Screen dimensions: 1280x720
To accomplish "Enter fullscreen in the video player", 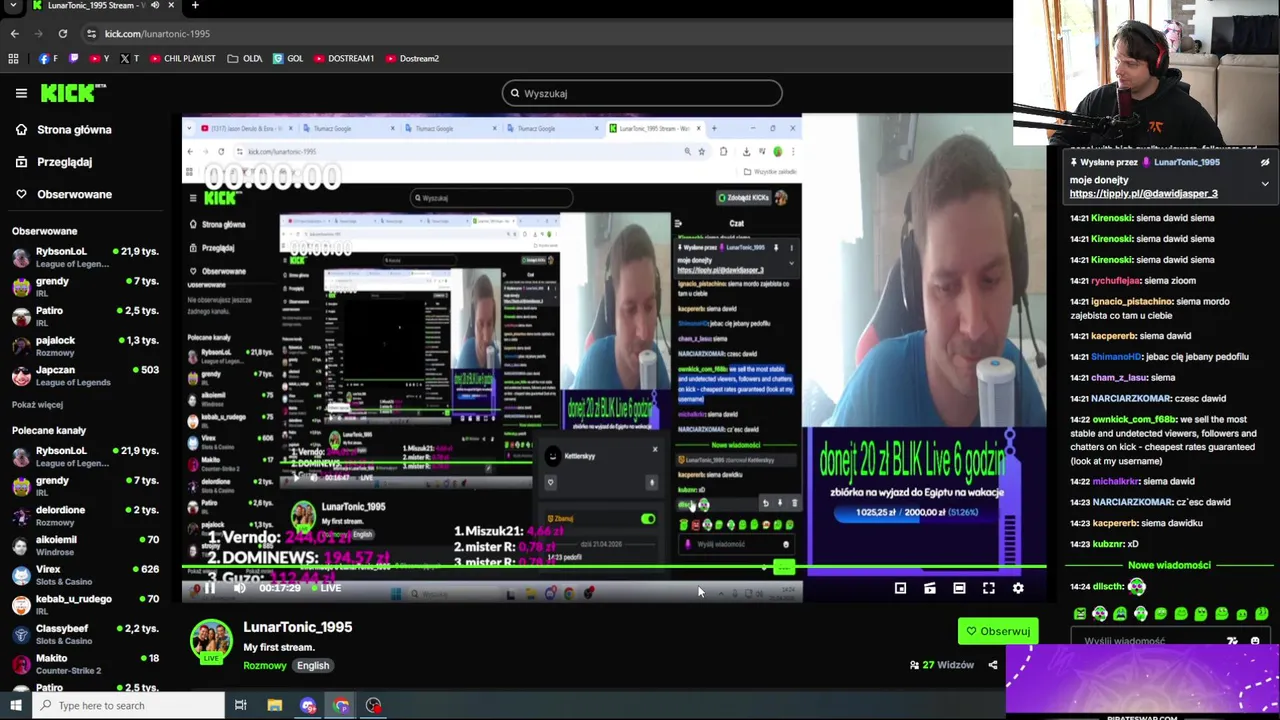I will (x=988, y=588).
